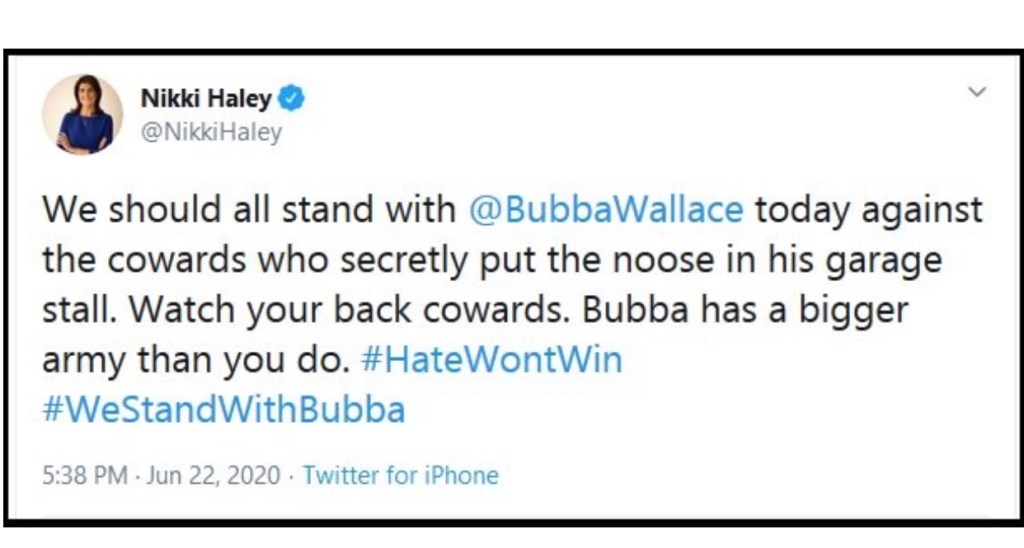Open the #WeStandWithBubba hashtag

point(223,410)
